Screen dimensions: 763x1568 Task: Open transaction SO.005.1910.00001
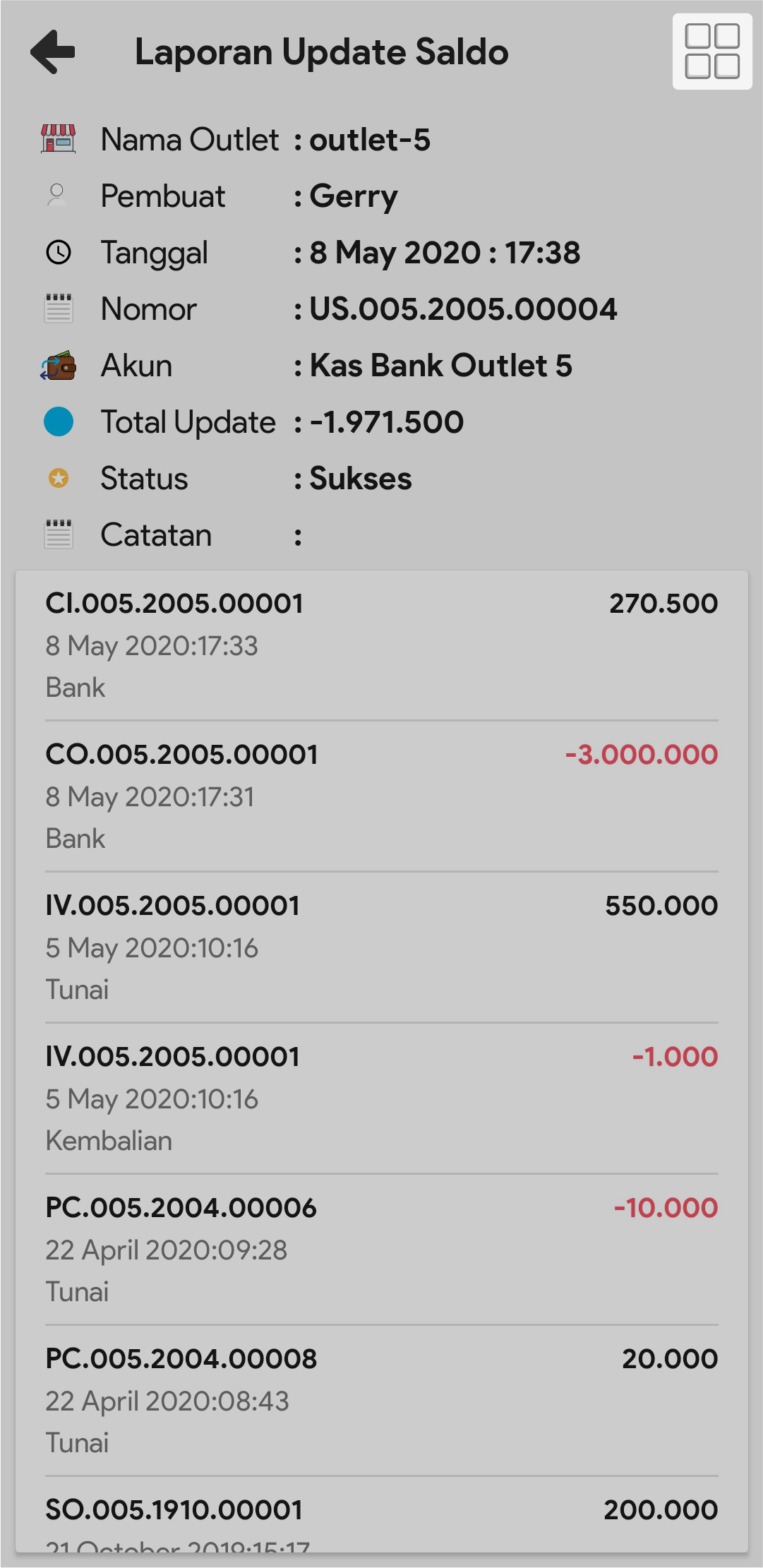pyautogui.click(x=381, y=1518)
